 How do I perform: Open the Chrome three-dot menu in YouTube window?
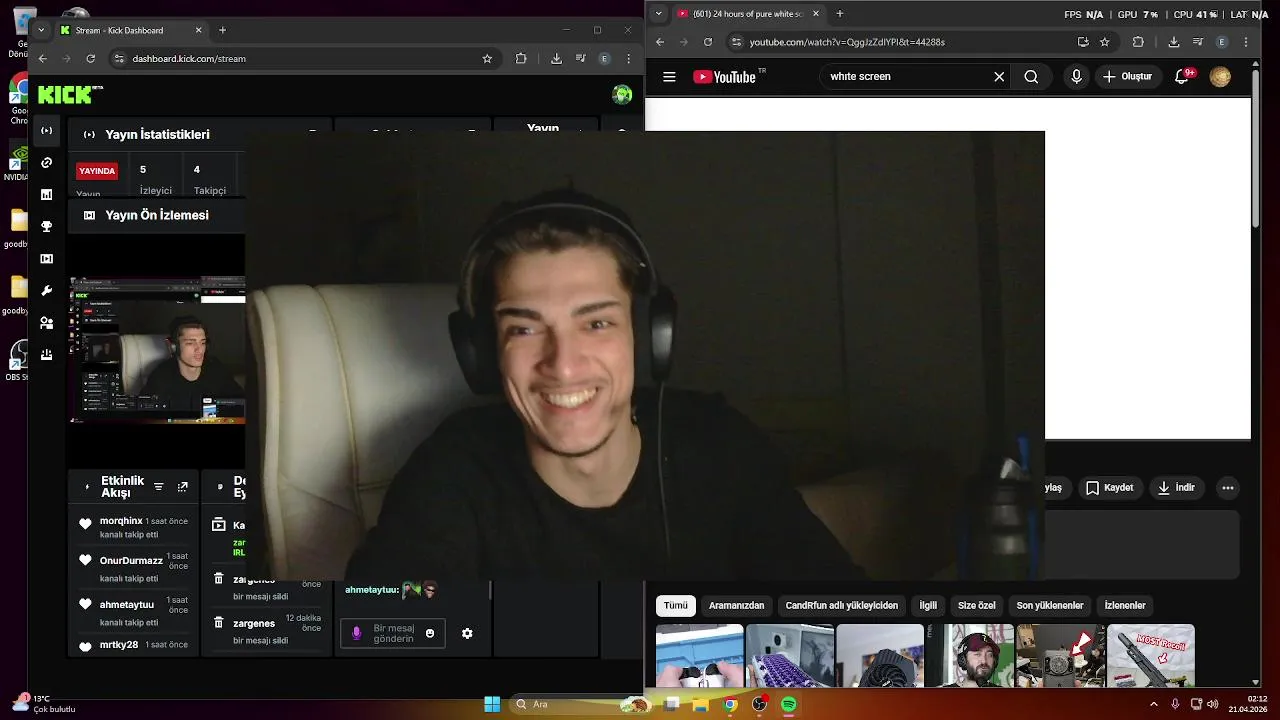1246,42
